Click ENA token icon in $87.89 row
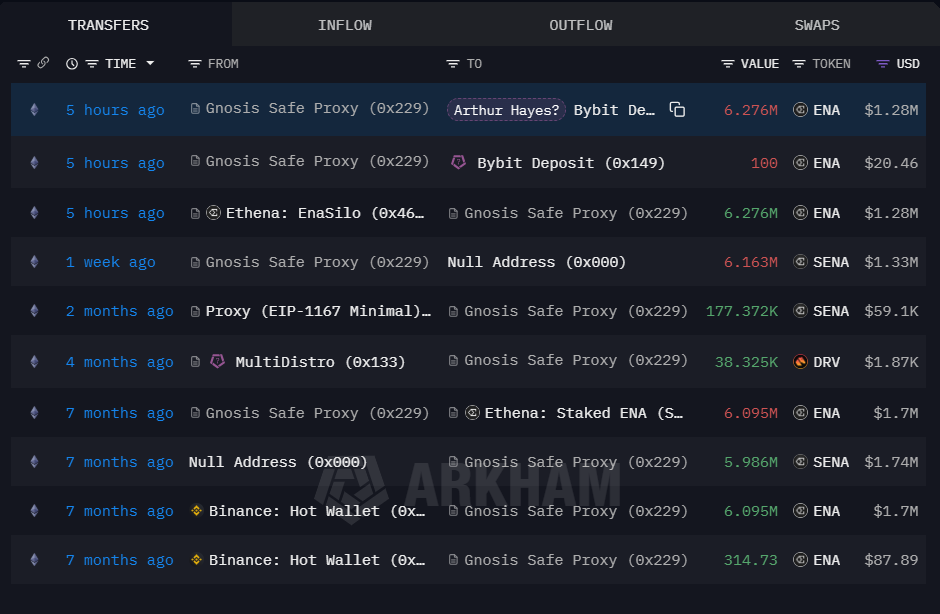 [800, 559]
